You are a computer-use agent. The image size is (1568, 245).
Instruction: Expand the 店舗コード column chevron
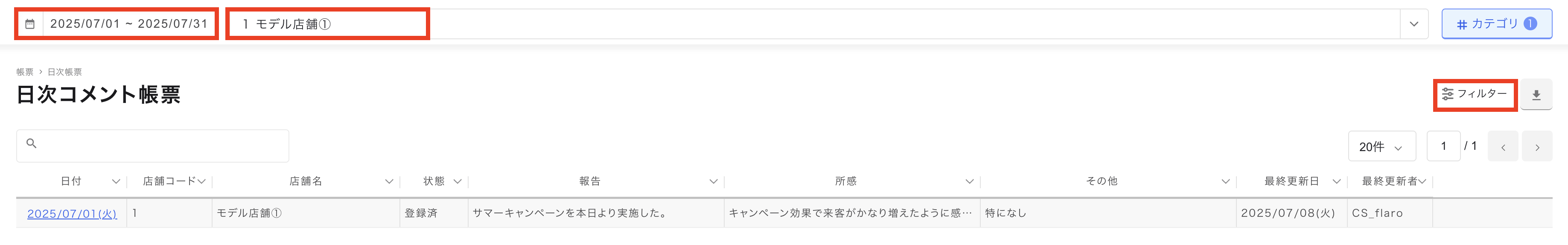[x=201, y=182]
